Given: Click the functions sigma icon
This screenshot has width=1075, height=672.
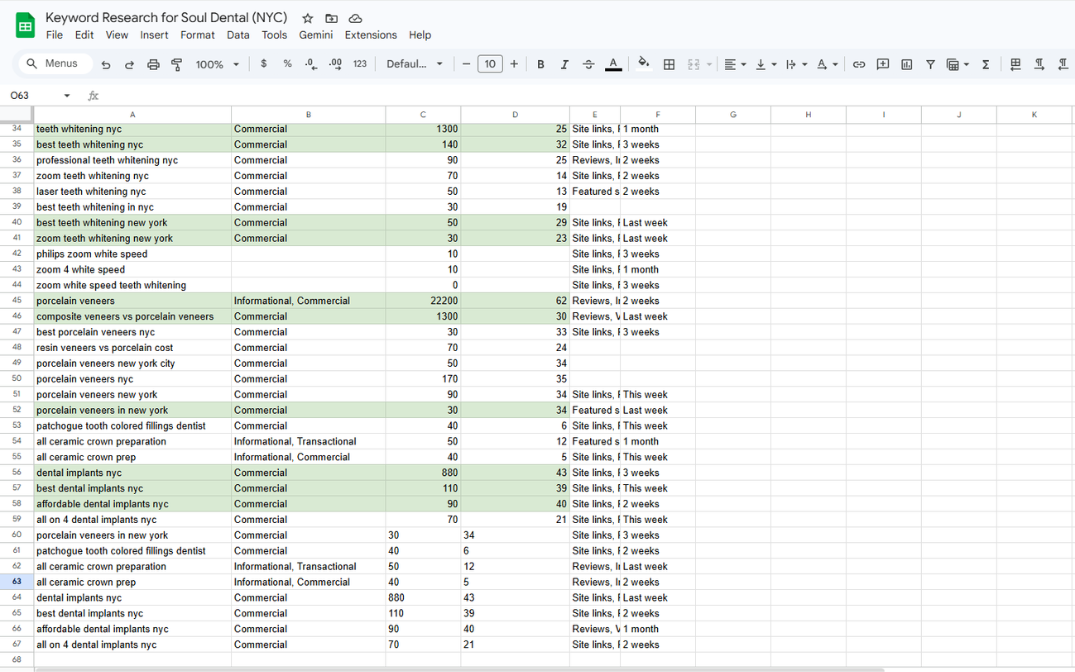Looking at the screenshot, I should [x=985, y=64].
